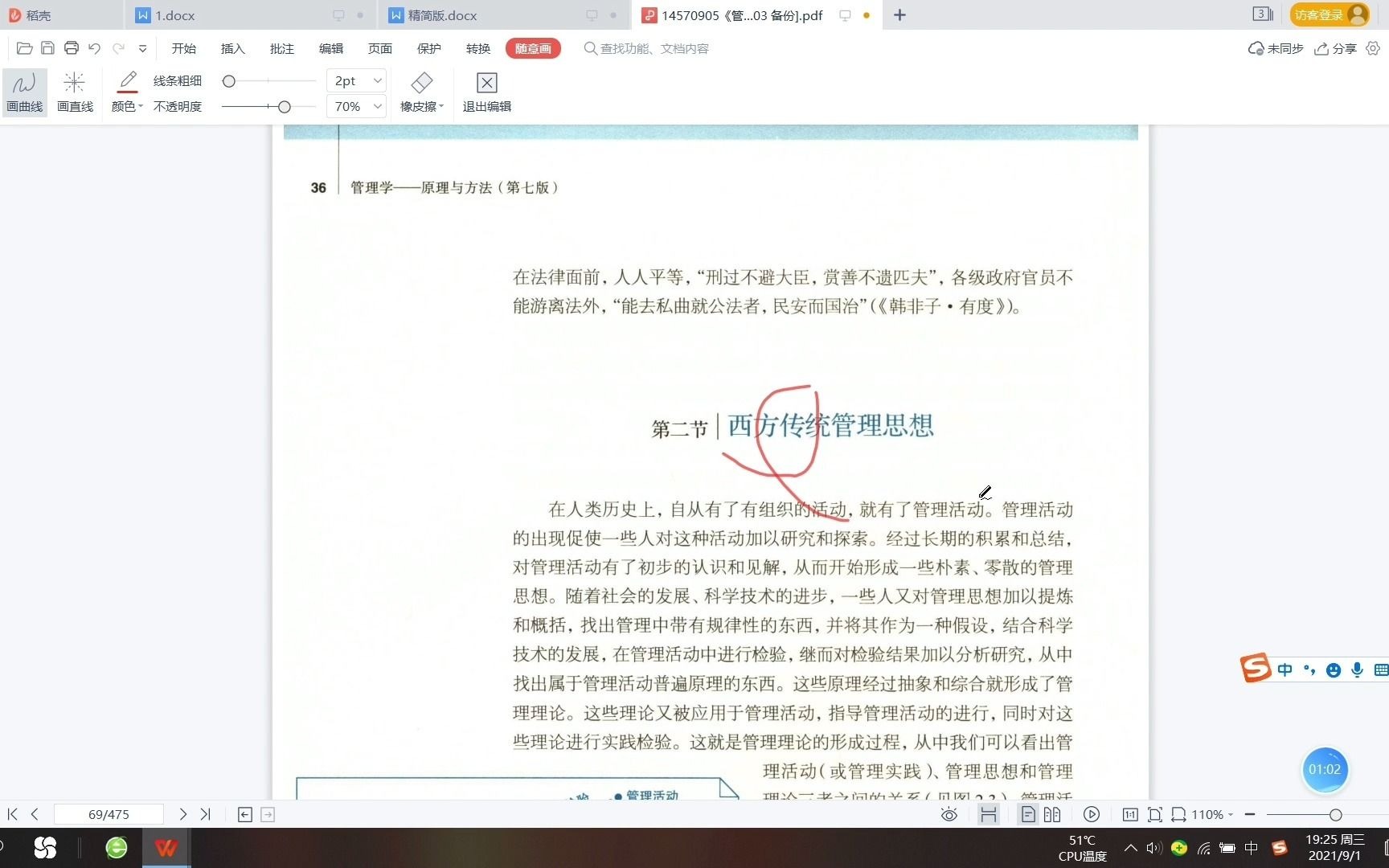
Task: Open the WPS app in the taskbar
Action: coord(166,848)
